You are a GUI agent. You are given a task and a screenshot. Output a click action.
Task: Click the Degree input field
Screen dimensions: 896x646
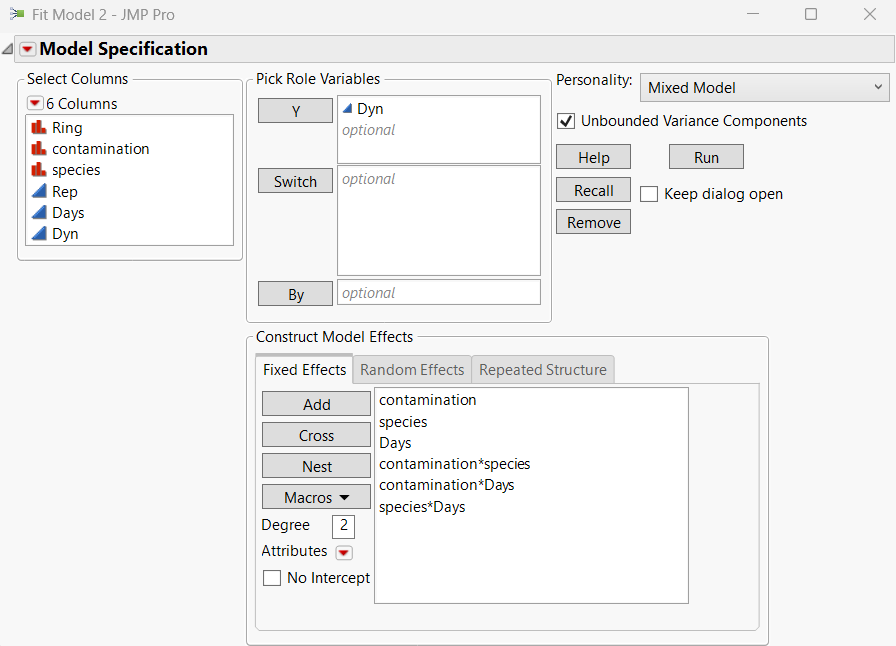(x=343, y=526)
